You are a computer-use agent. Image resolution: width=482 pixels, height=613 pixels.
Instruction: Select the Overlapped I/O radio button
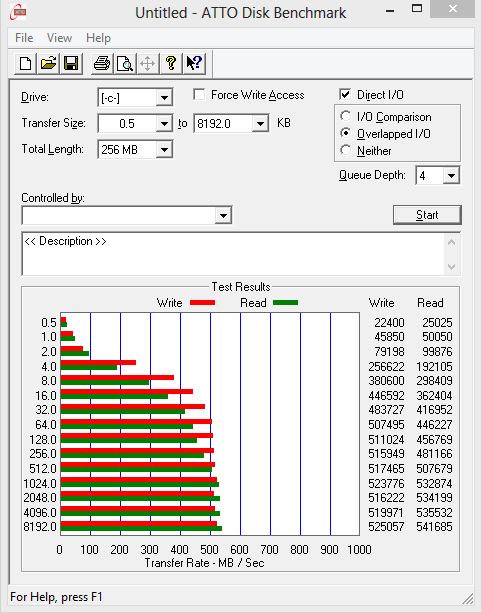tap(345, 133)
